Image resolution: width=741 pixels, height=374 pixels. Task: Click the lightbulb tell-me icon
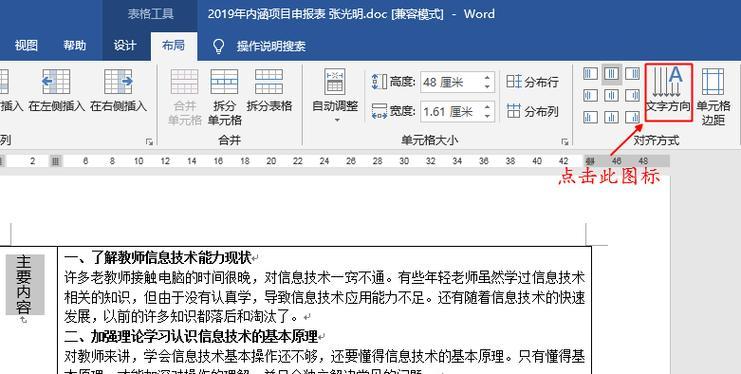(x=218, y=46)
